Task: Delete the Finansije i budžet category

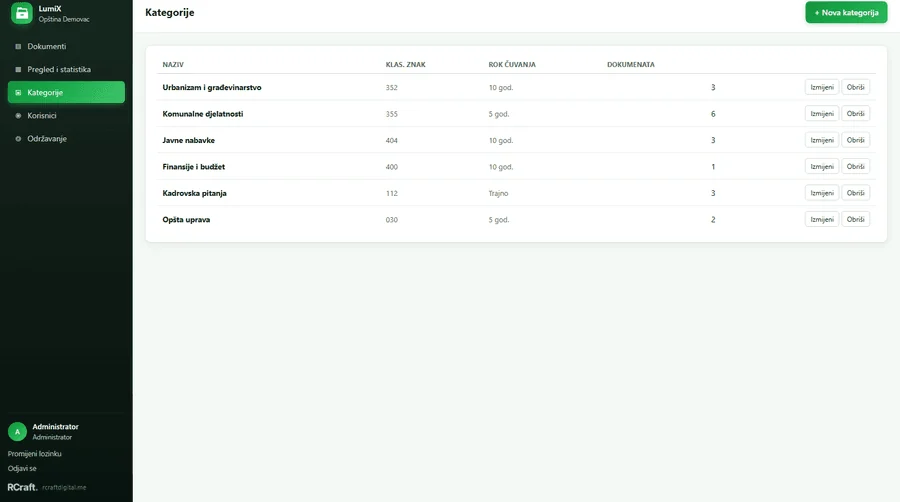Action: pyautogui.click(x=855, y=166)
